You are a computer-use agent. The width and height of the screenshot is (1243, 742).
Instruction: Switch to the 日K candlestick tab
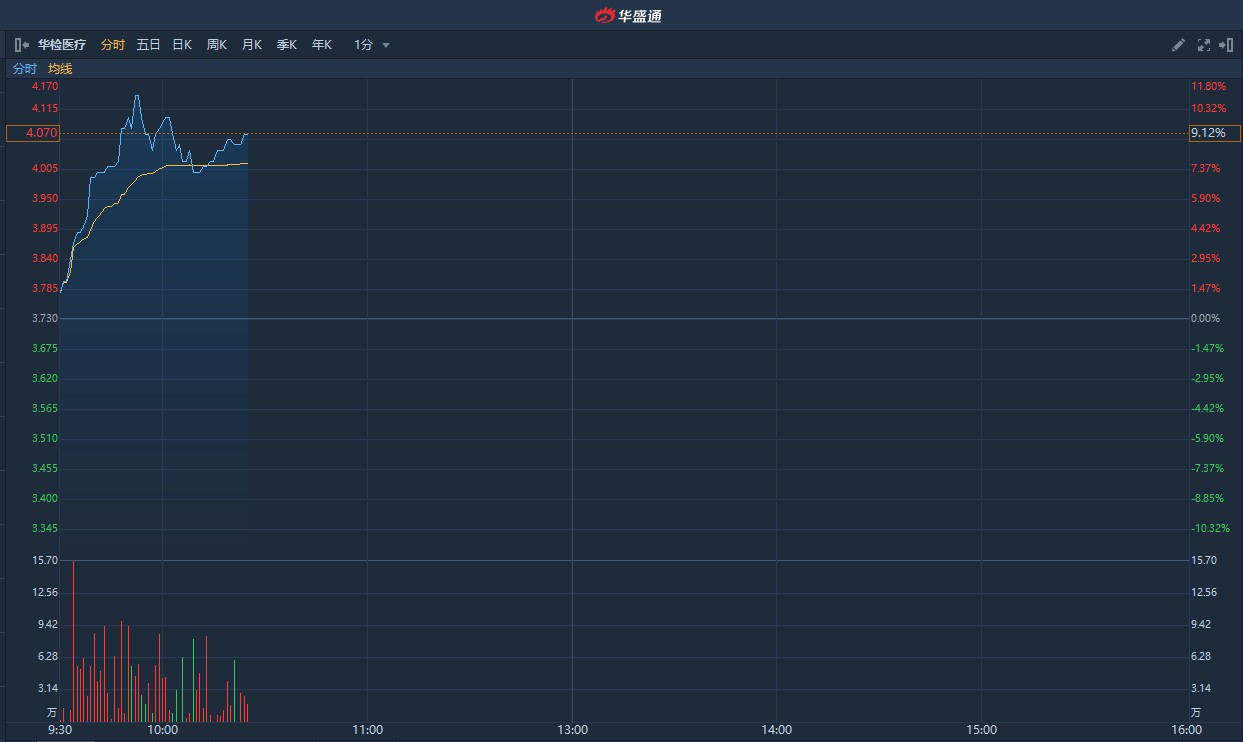pyautogui.click(x=181, y=44)
